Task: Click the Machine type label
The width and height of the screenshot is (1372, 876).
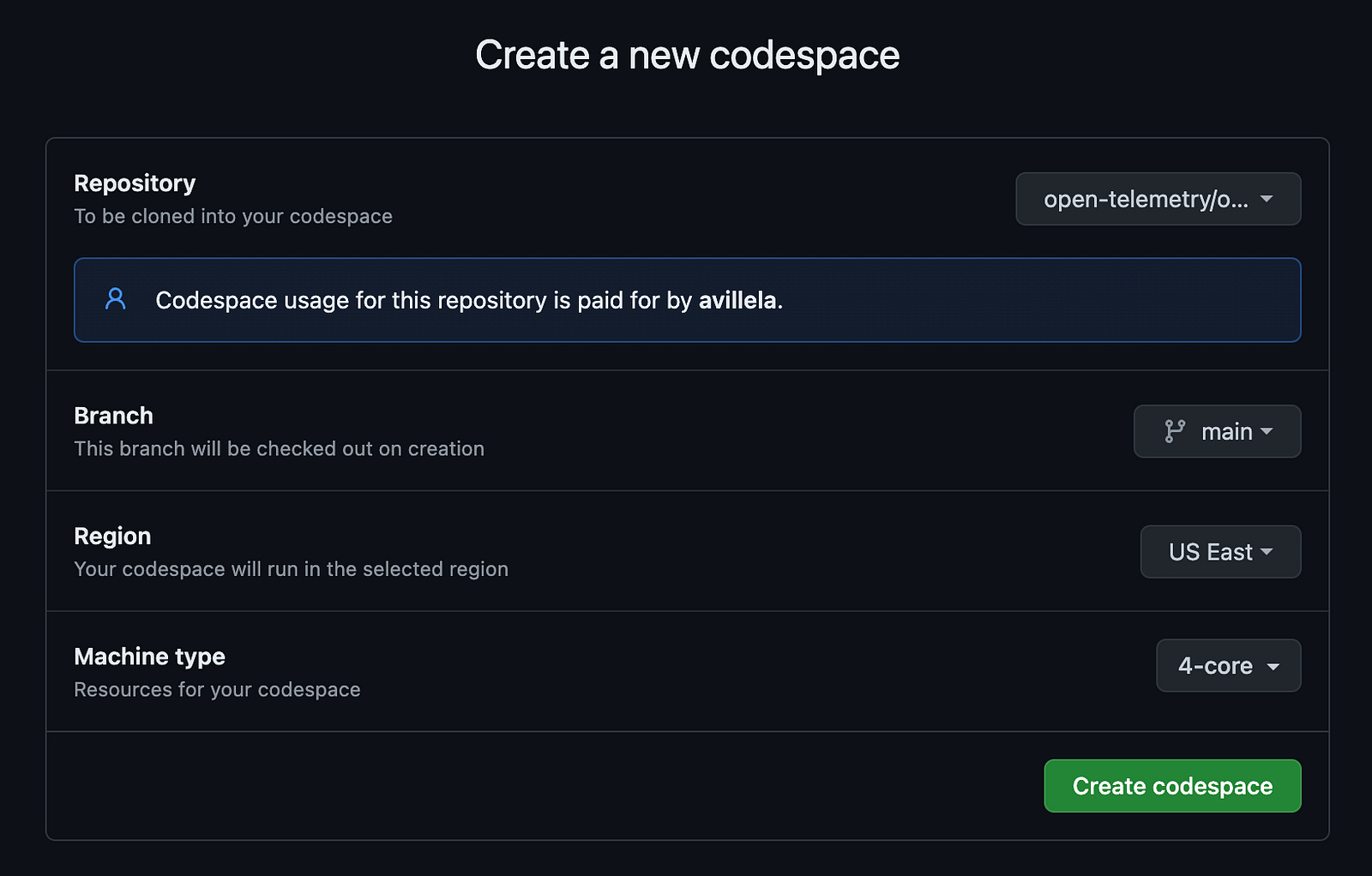Action: point(149,657)
